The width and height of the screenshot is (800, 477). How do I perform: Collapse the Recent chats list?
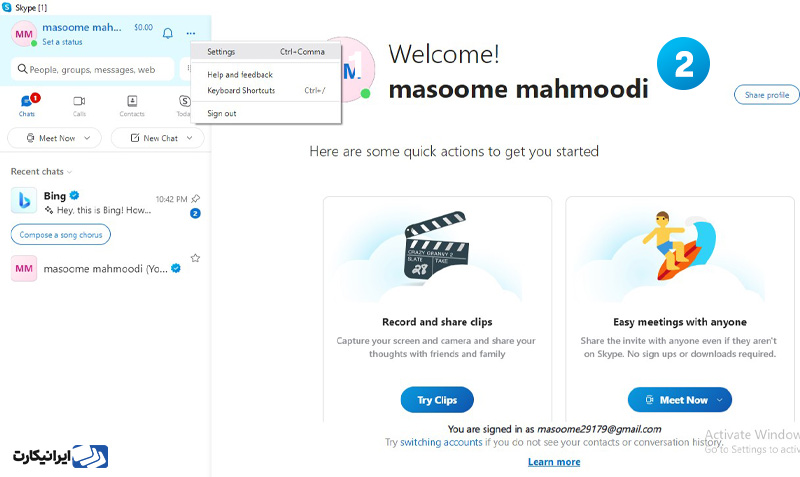coord(41,171)
